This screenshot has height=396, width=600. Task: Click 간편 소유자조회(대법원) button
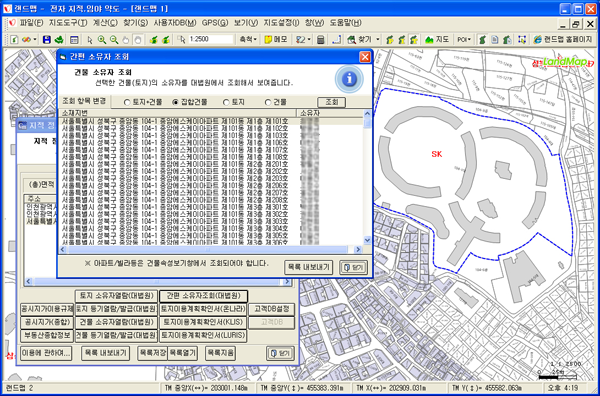click(203, 296)
